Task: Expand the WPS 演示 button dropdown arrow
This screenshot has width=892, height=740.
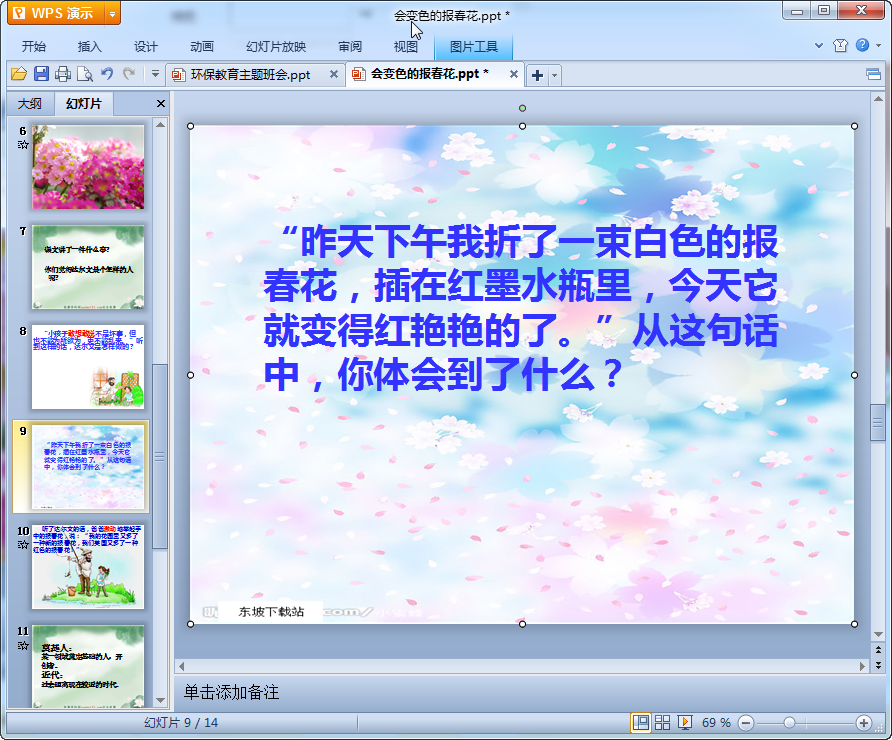Action: [x=113, y=14]
